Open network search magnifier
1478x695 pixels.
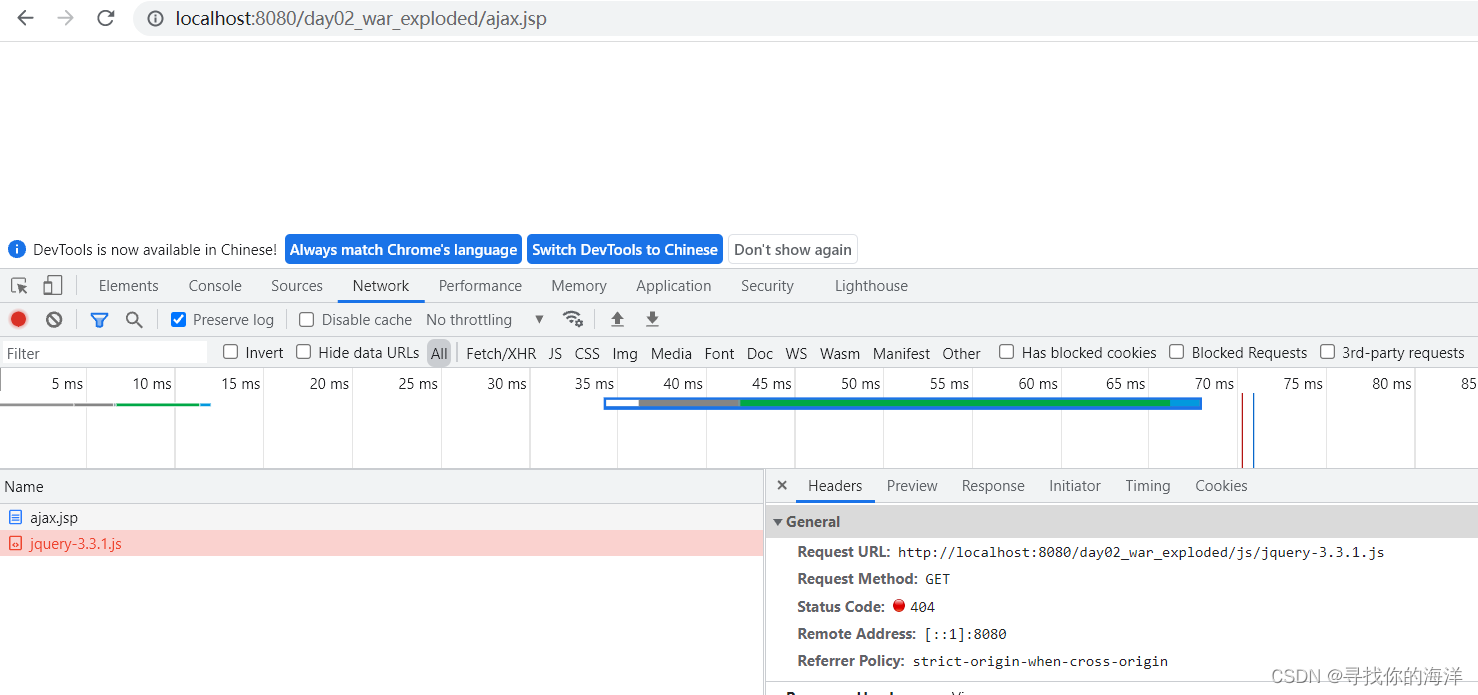[134, 320]
